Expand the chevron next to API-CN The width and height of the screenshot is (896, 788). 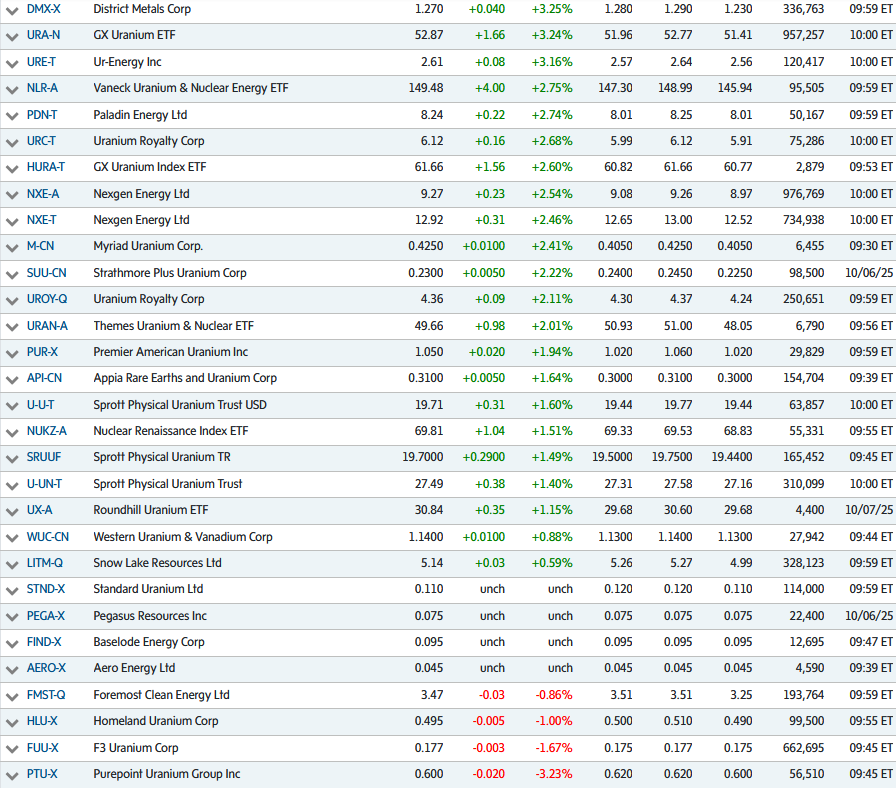click(12, 379)
